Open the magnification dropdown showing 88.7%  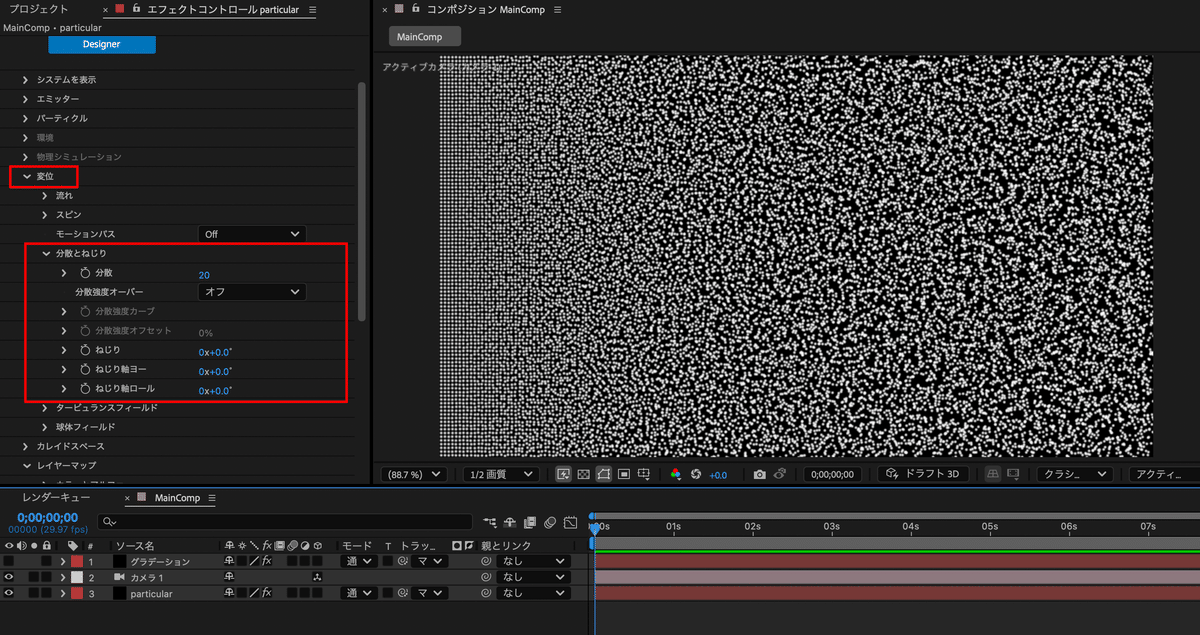click(x=414, y=474)
